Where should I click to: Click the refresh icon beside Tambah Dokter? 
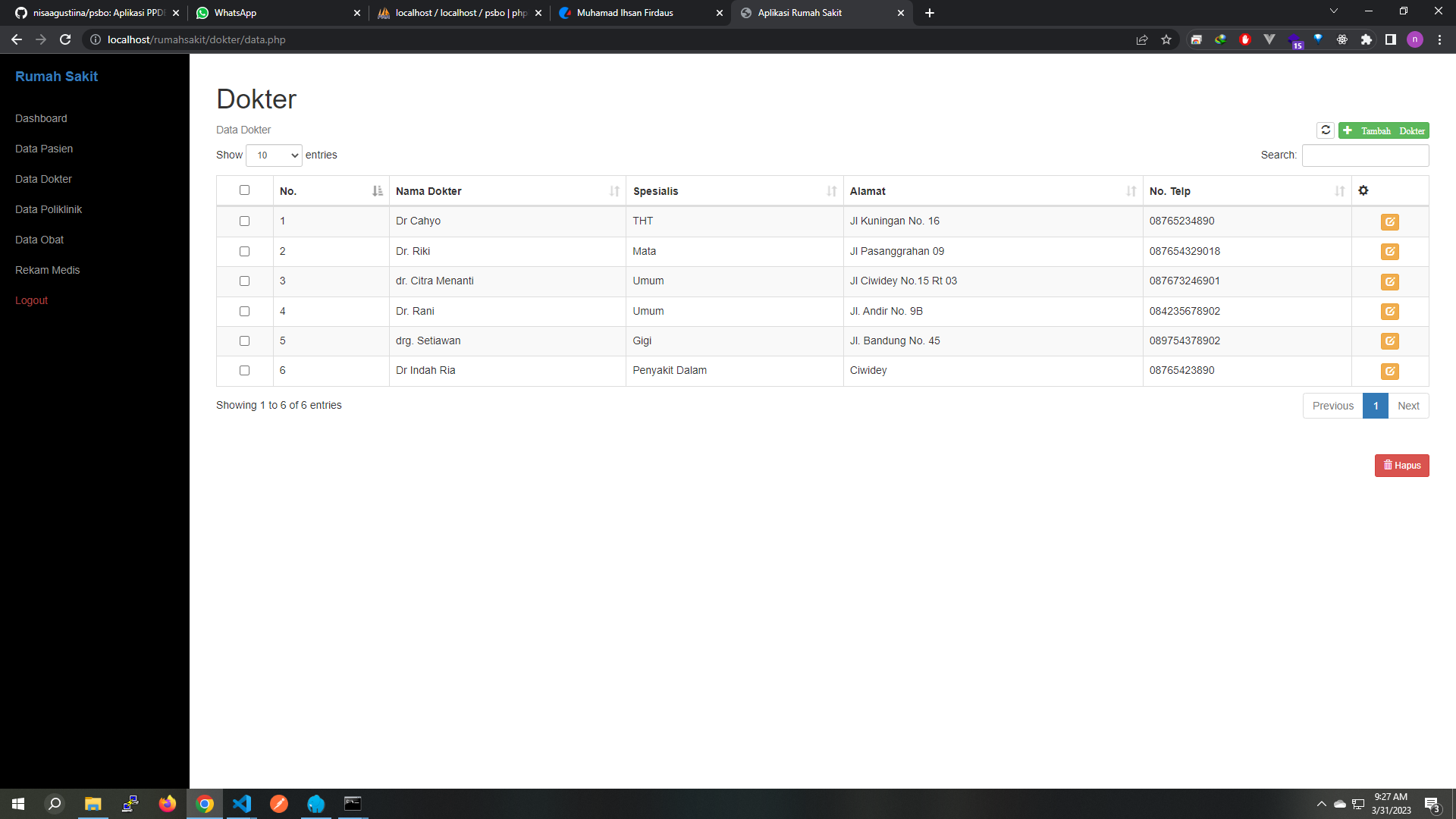[x=1326, y=130]
